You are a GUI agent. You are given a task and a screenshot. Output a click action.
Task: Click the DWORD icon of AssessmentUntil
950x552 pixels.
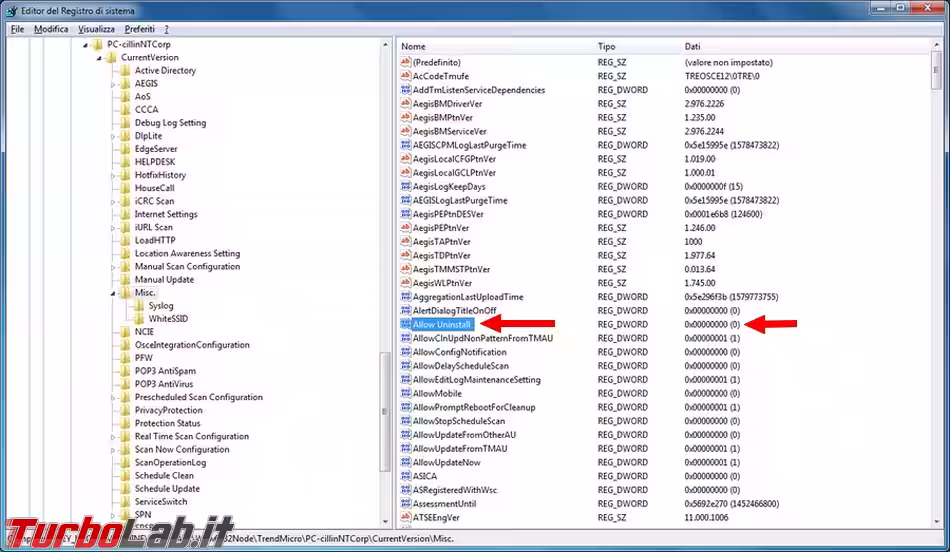406,504
